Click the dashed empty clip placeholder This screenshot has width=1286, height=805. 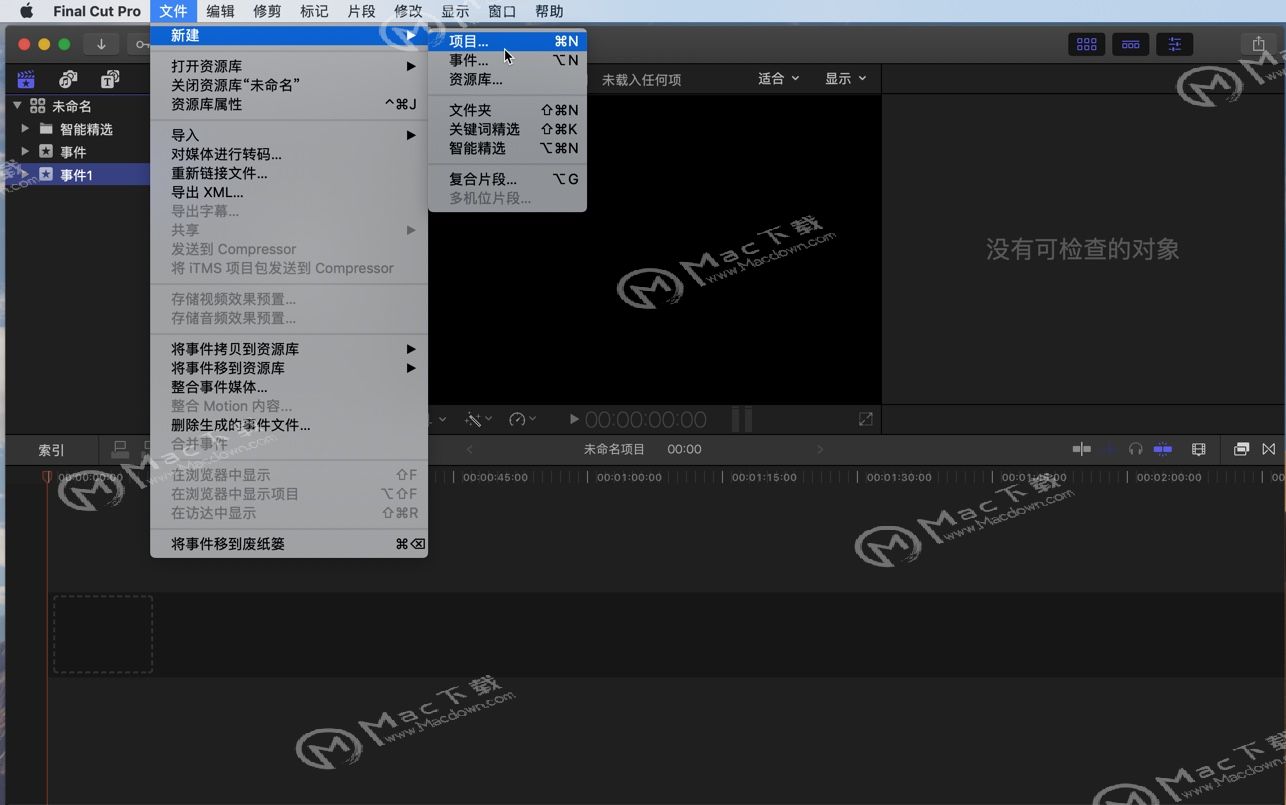pos(103,634)
